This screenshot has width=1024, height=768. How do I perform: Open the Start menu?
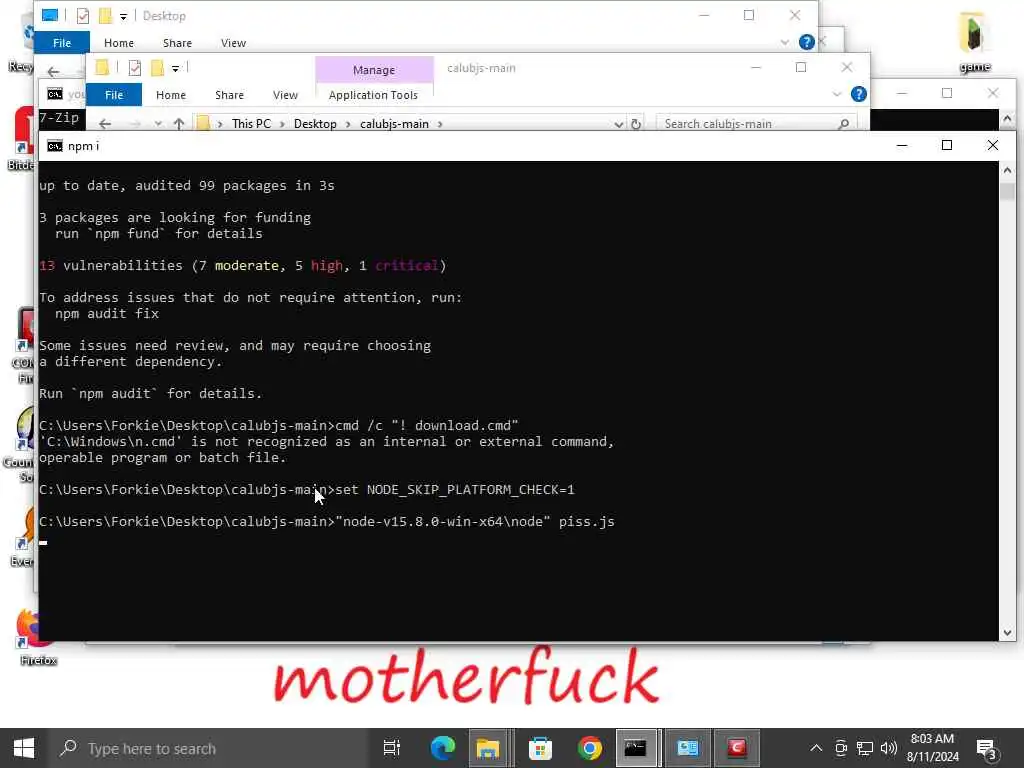tap(24, 748)
